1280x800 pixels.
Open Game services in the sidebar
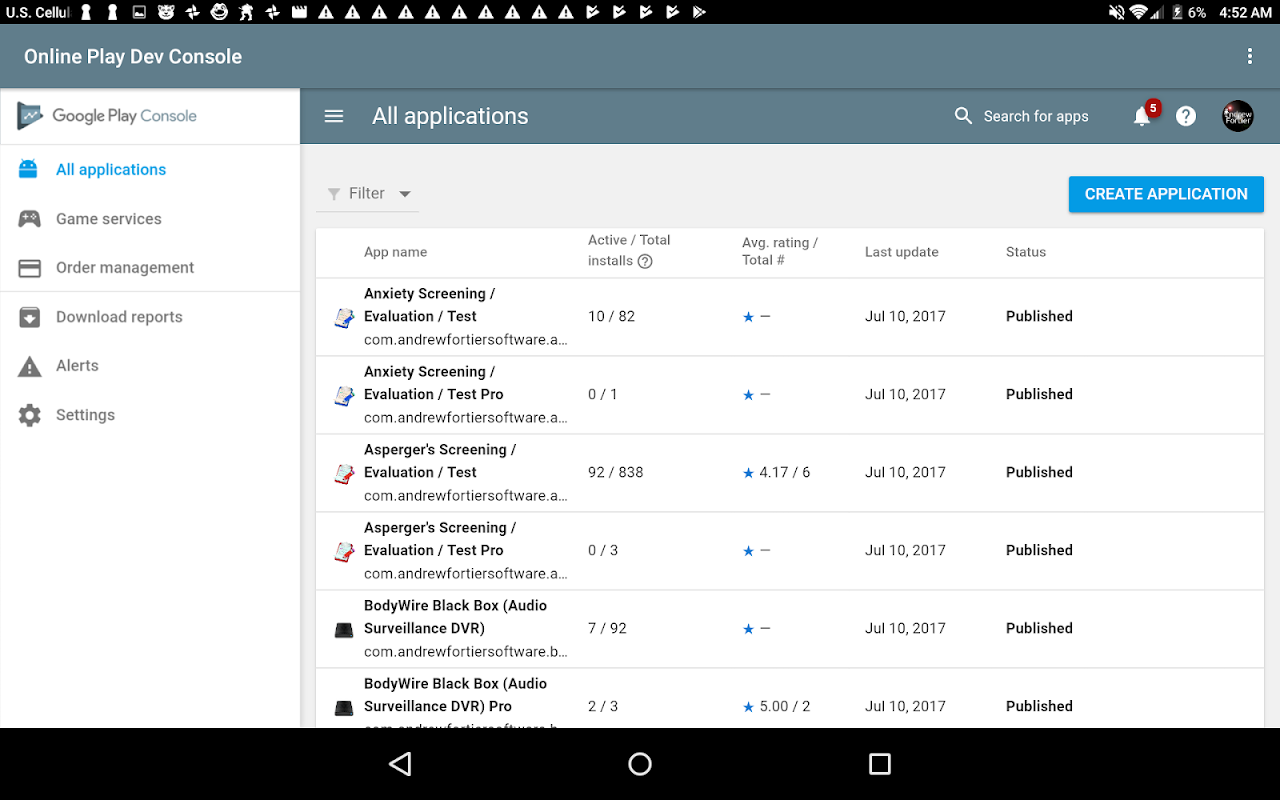(150, 218)
